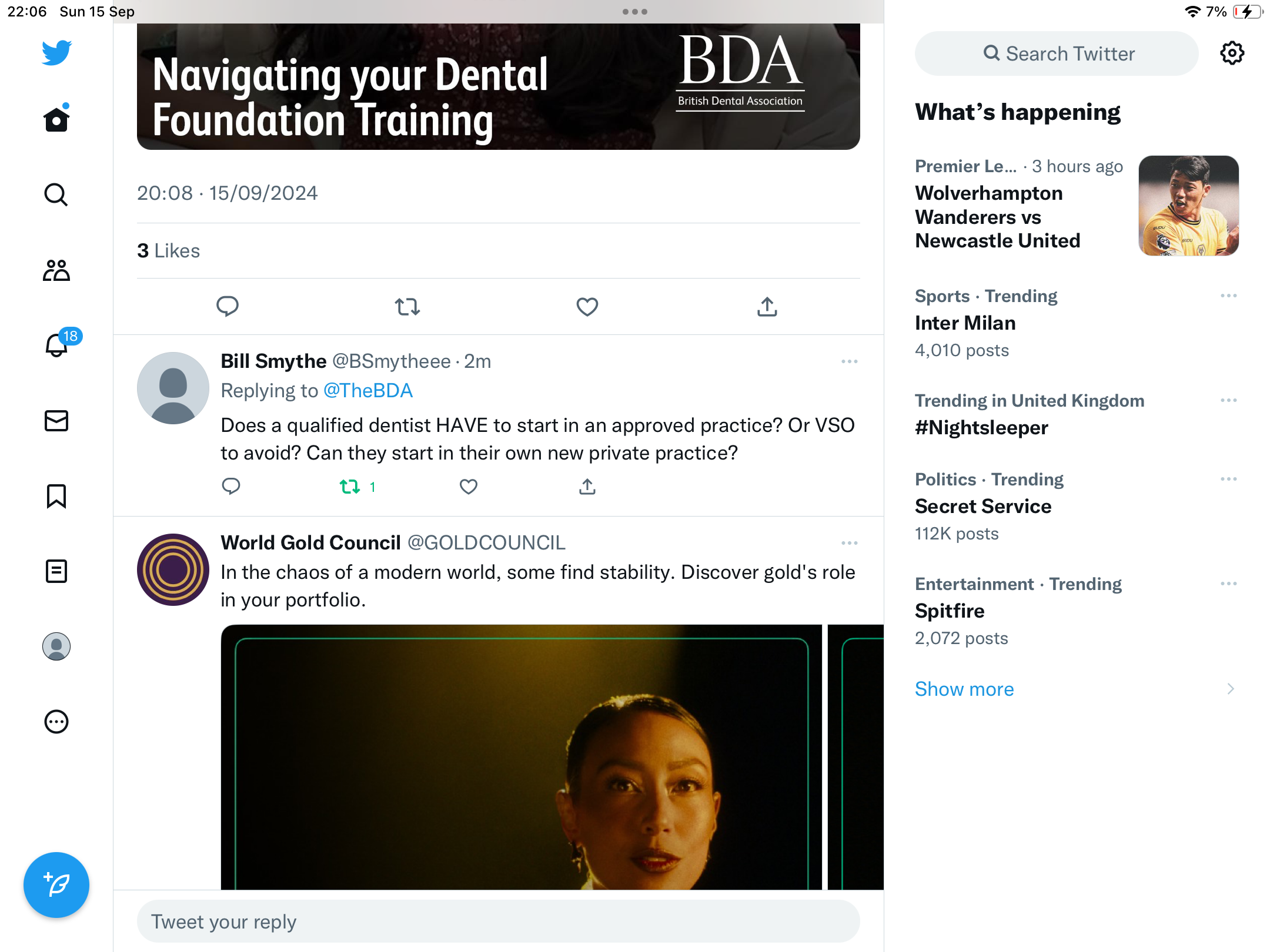This screenshot has width=1270, height=952.
Task: Tap the Wi-Fi status icon
Action: tap(1192, 12)
